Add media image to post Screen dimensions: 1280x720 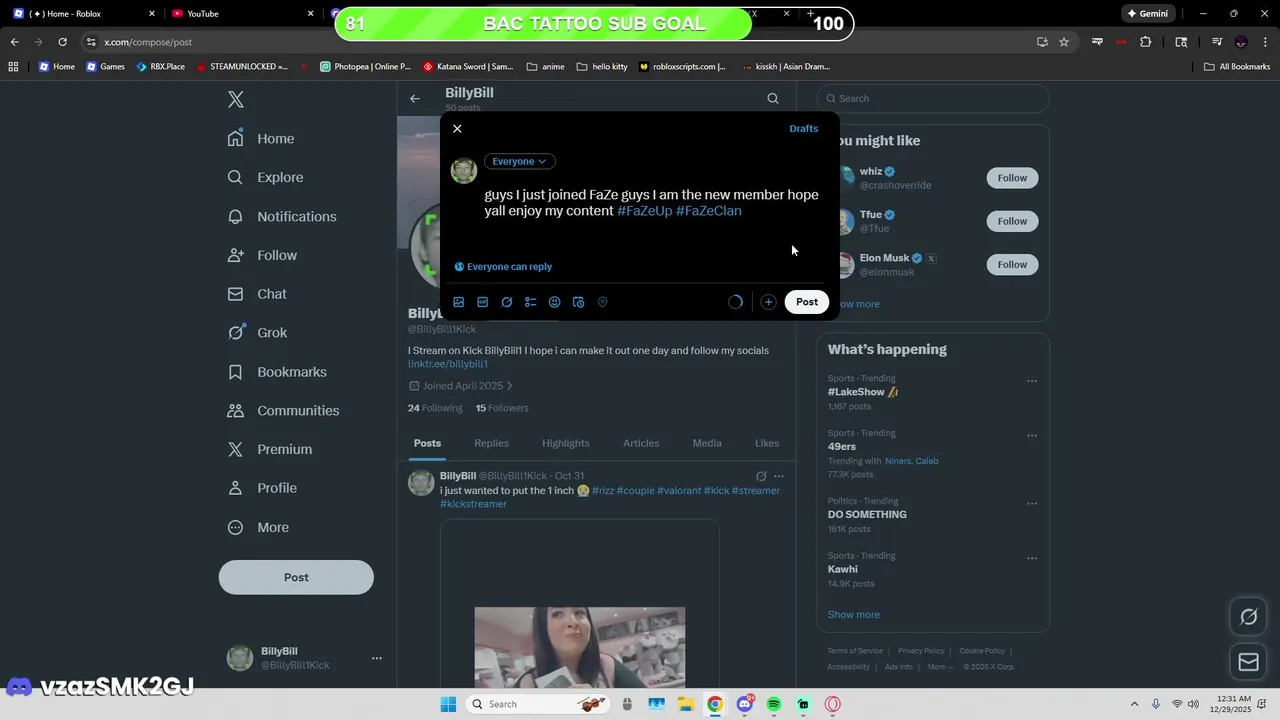(x=459, y=302)
